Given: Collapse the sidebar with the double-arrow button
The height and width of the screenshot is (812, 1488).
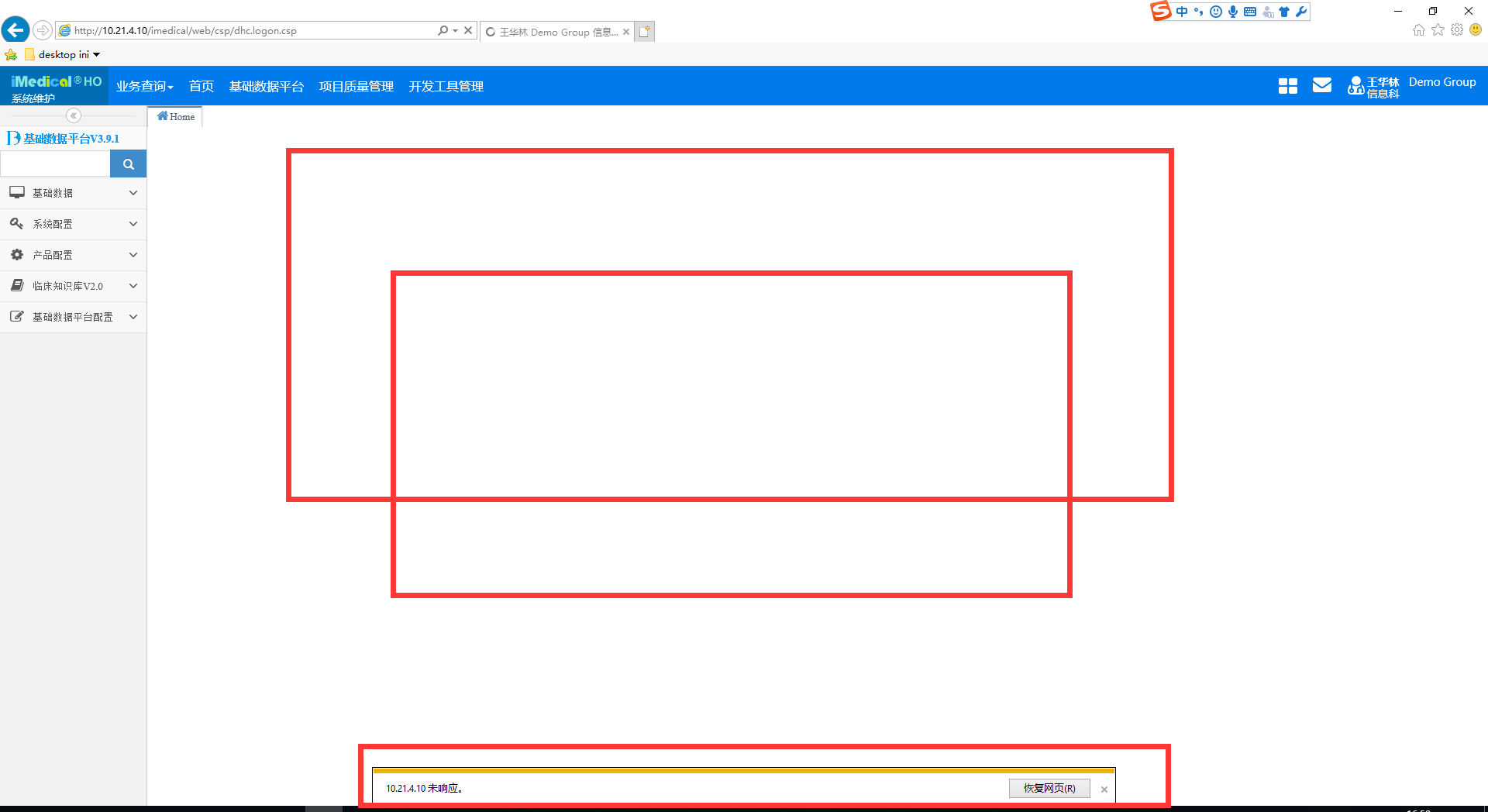Looking at the screenshot, I should pyautogui.click(x=74, y=115).
